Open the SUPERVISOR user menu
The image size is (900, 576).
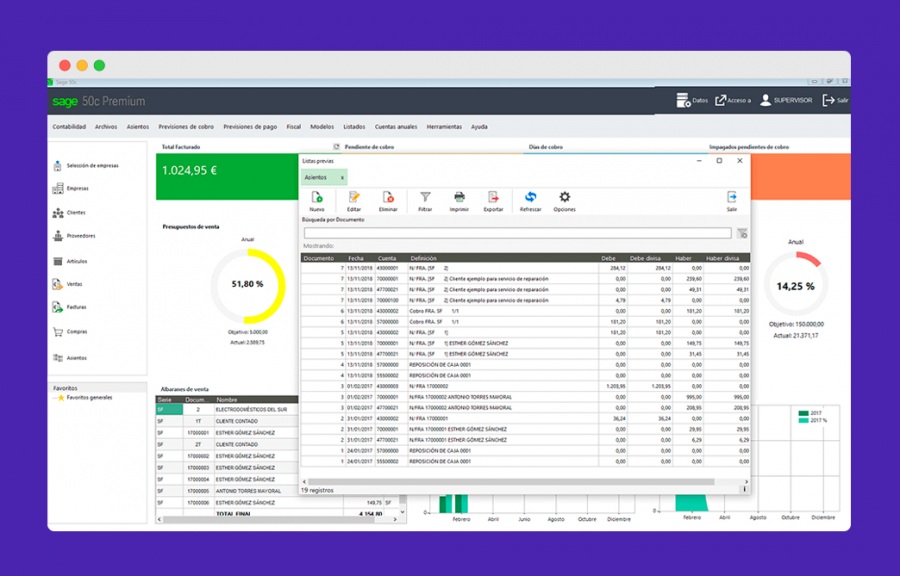tap(786, 100)
